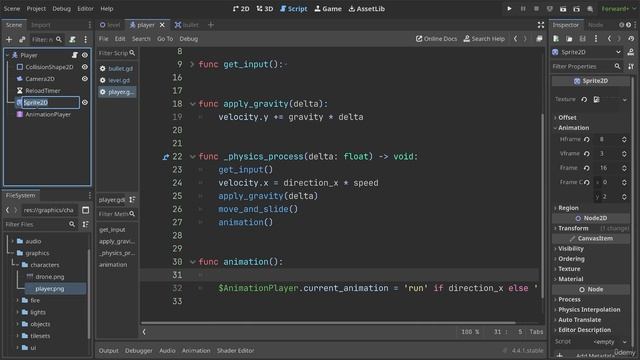Expand the fire folder

click(18, 300)
